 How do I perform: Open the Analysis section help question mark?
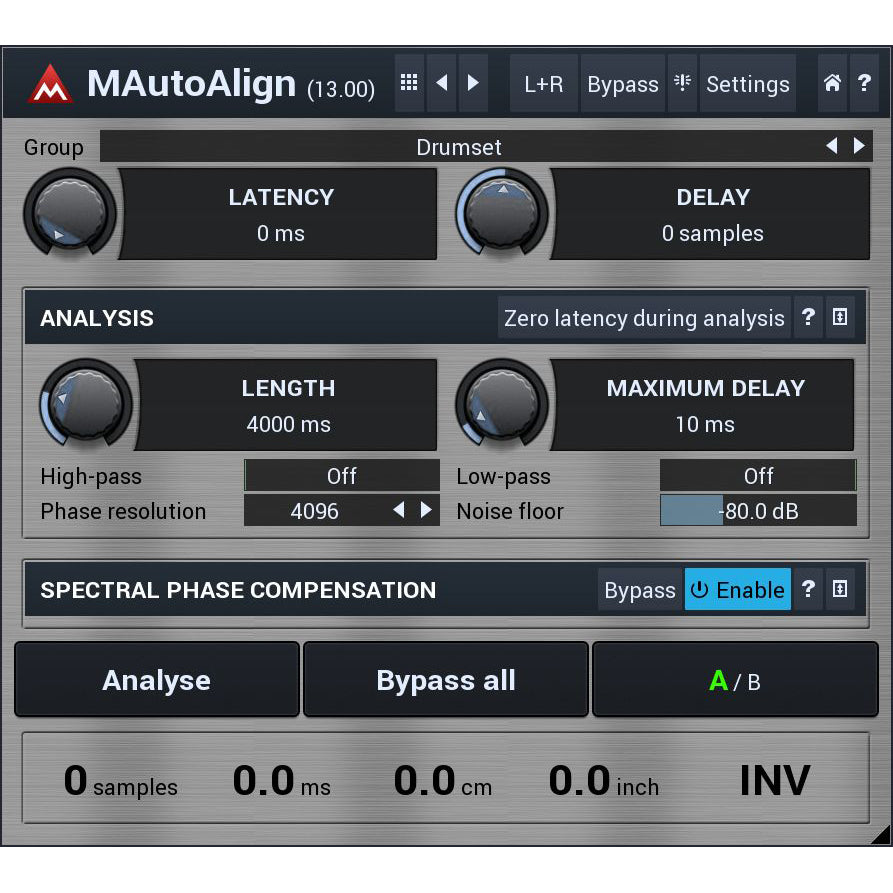(809, 317)
